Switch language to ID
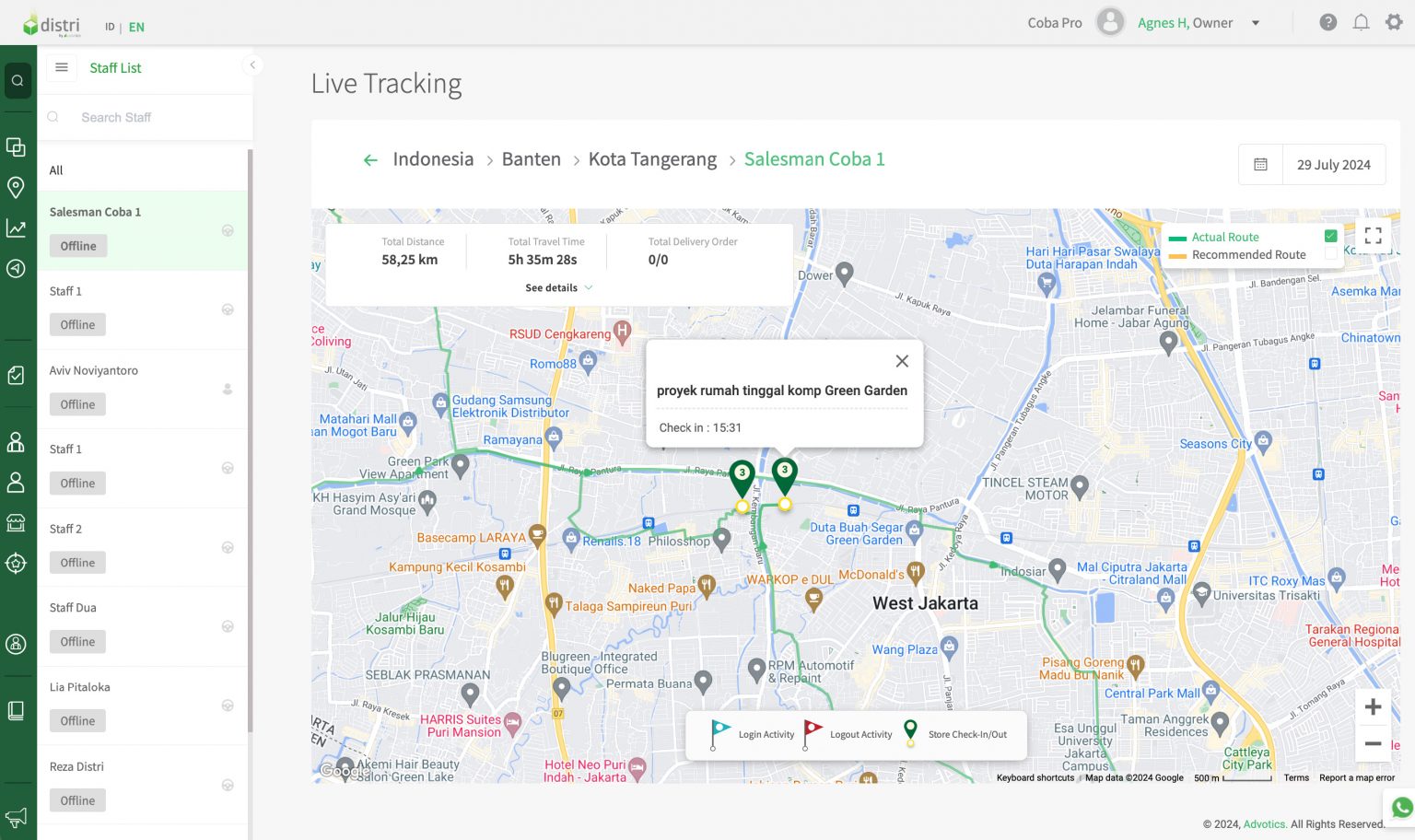1415x840 pixels. 110,27
